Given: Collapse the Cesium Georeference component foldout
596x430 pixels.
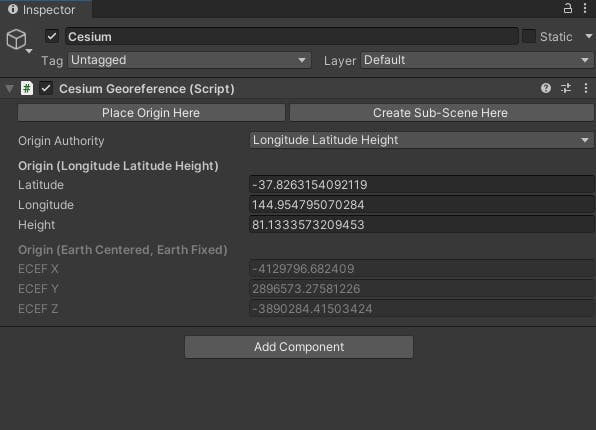Looking at the screenshot, I should [10, 89].
